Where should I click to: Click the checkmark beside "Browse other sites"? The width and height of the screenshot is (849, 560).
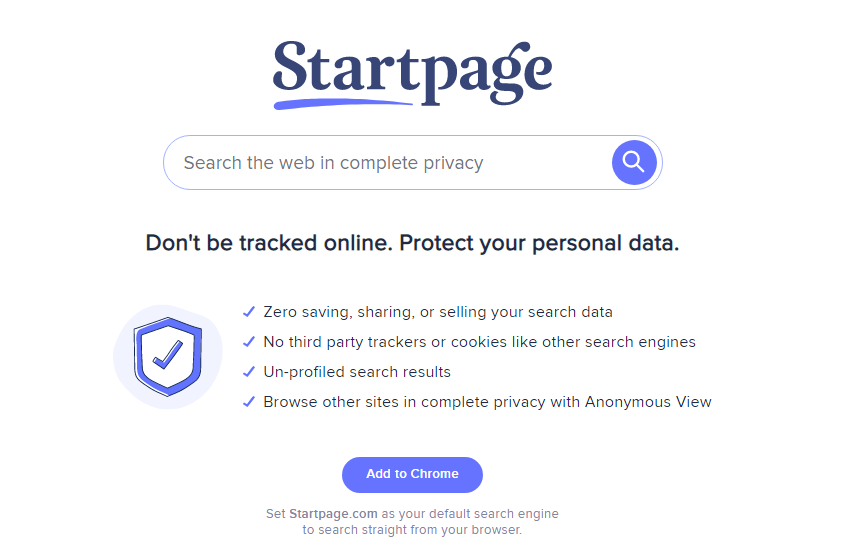tap(249, 402)
